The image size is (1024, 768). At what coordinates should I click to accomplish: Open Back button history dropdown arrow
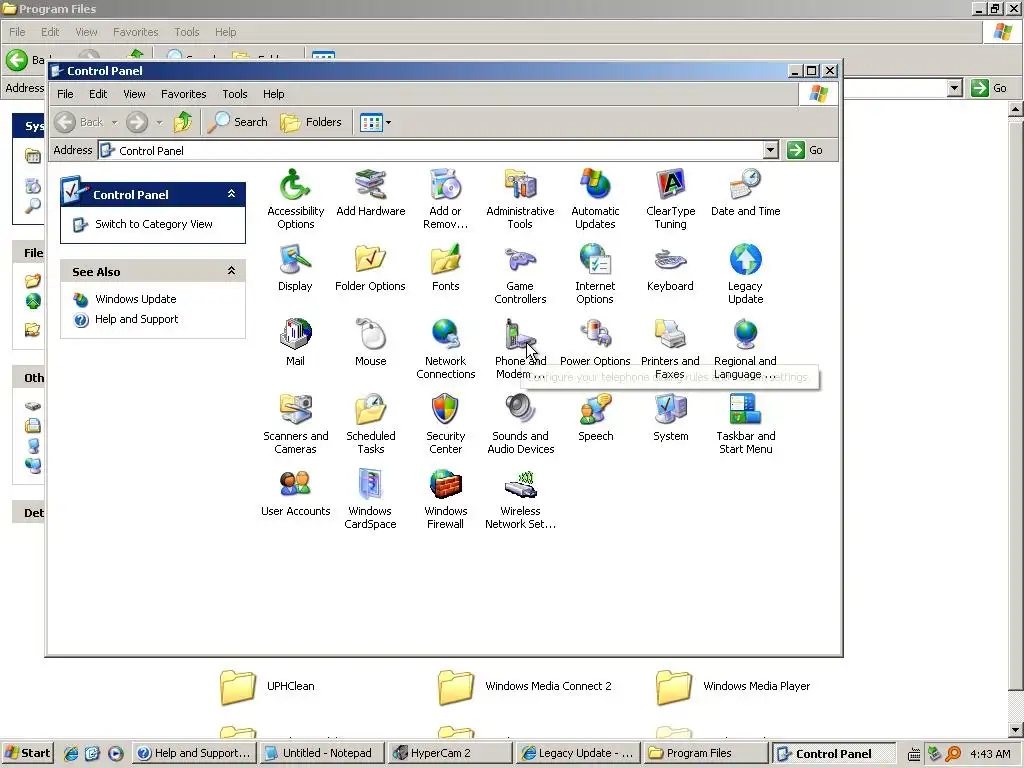coord(114,122)
